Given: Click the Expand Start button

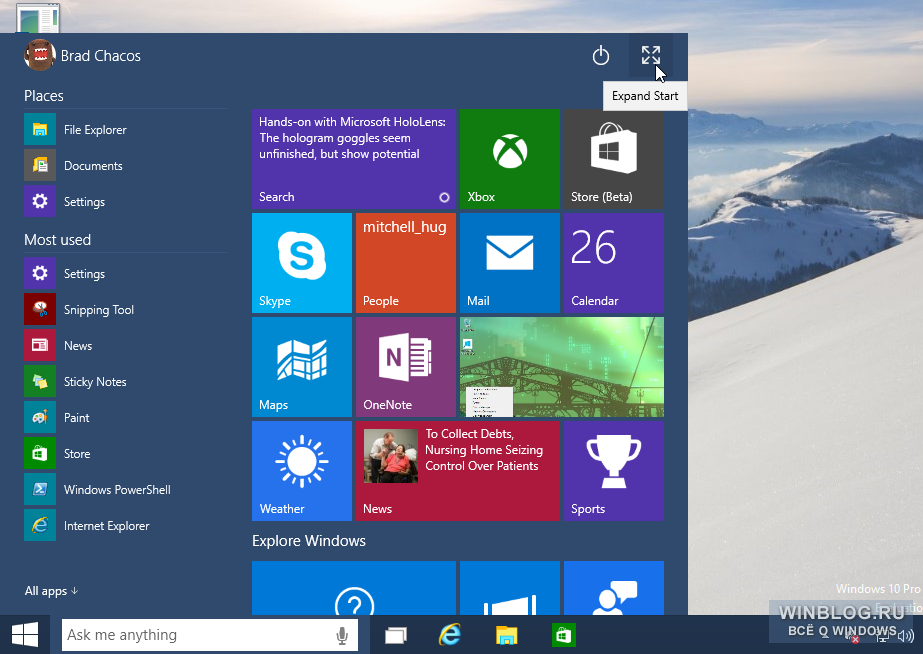Looking at the screenshot, I should click(650, 56).
